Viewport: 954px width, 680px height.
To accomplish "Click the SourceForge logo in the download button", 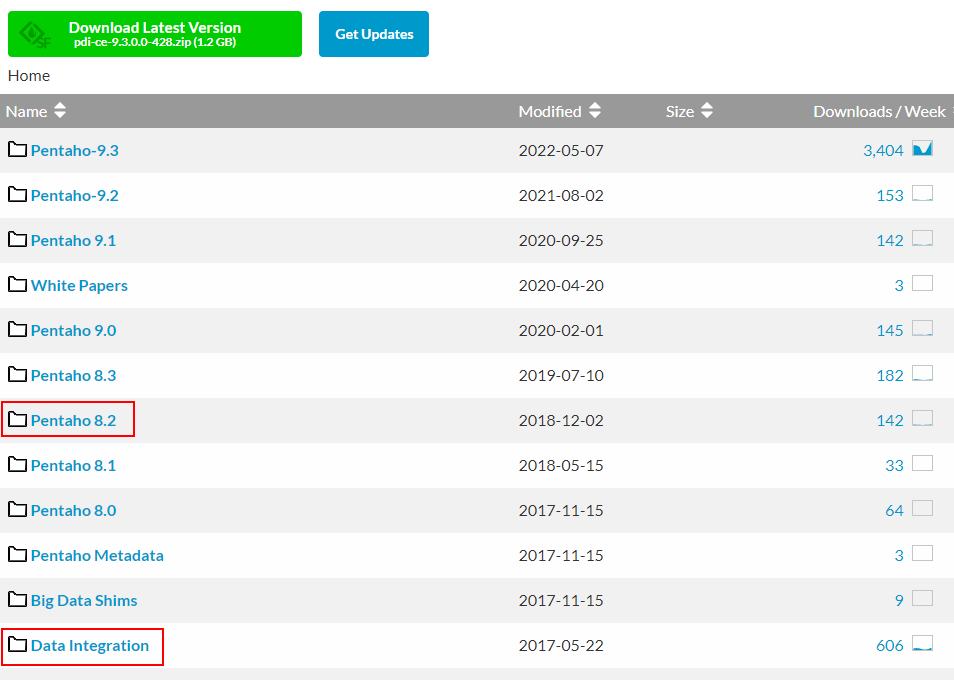I will click(x=35, y=35).
